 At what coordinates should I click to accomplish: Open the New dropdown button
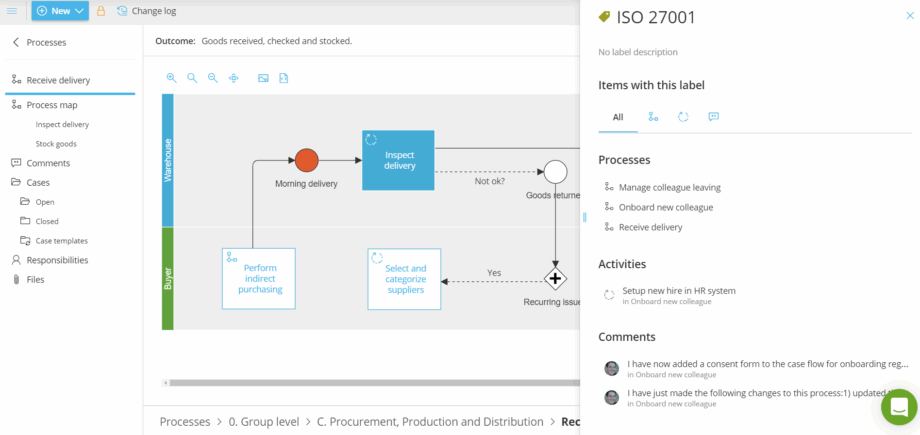[x=60, y=11]
